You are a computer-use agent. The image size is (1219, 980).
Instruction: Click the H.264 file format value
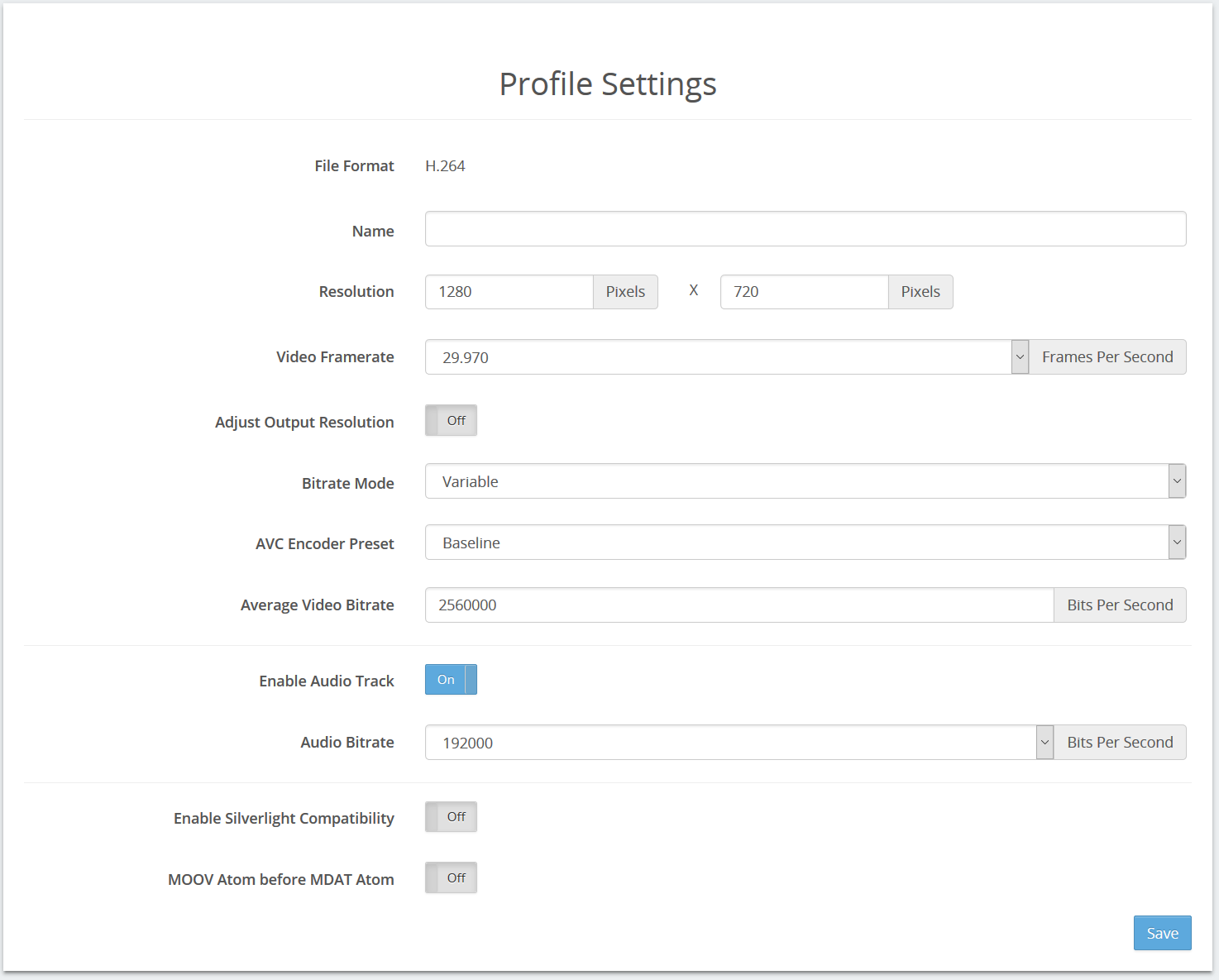click(x=445, y=166)
